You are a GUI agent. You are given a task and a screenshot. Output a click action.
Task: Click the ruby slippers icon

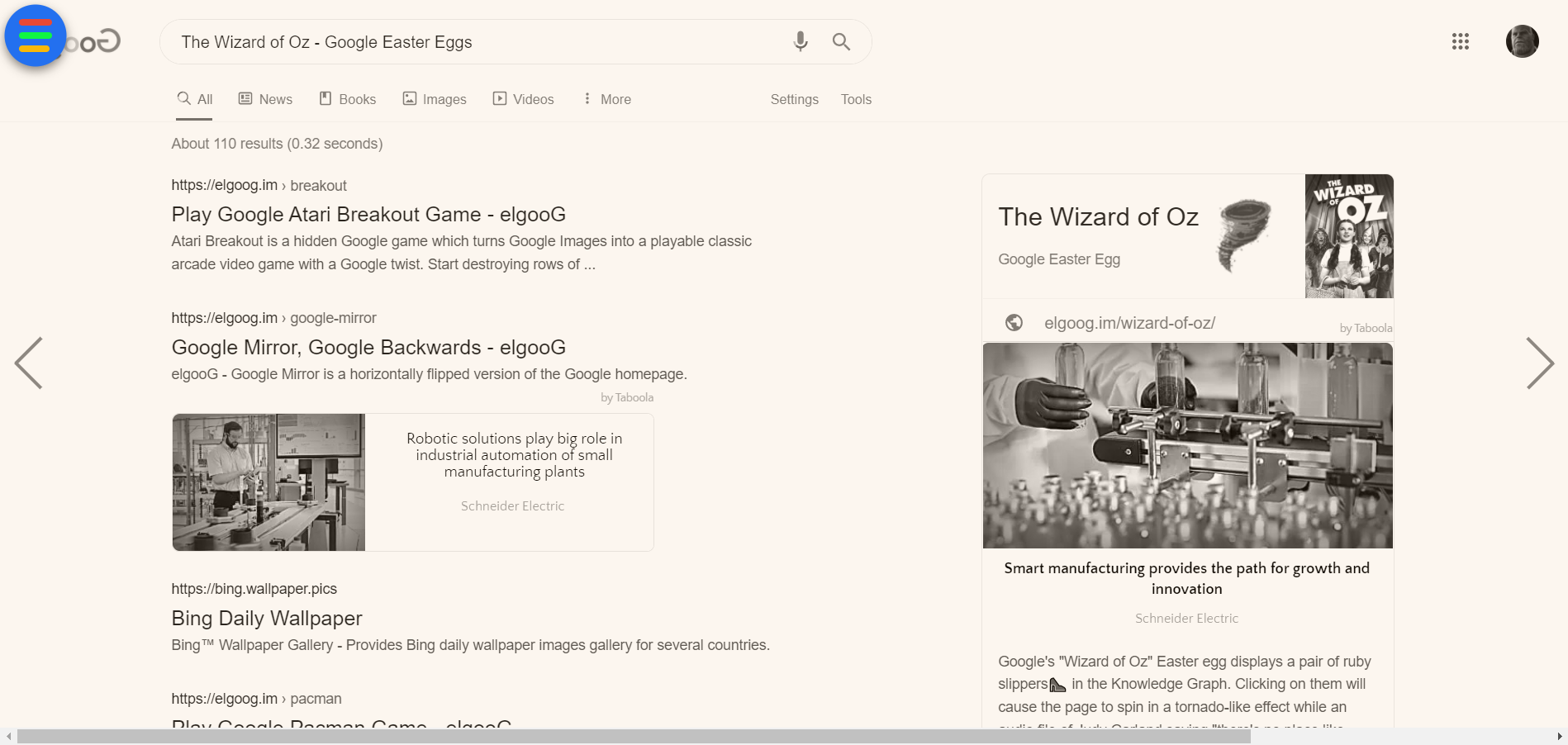(x=1057, y=685)
